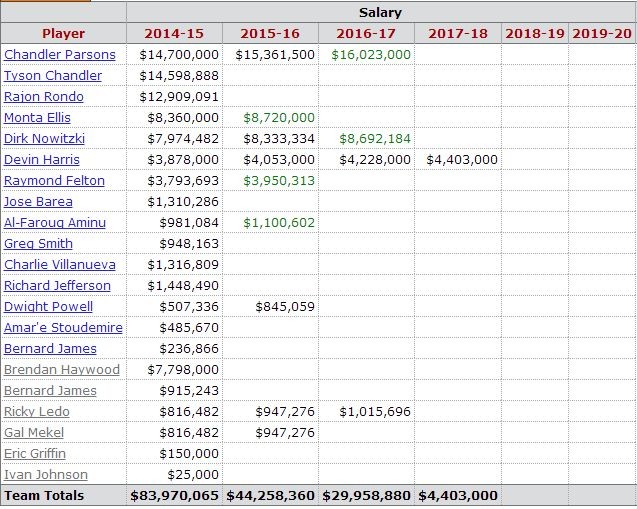Select the $83,970,065 team total
The height and width of the screenshot is (509, 637).
(174, 496)
